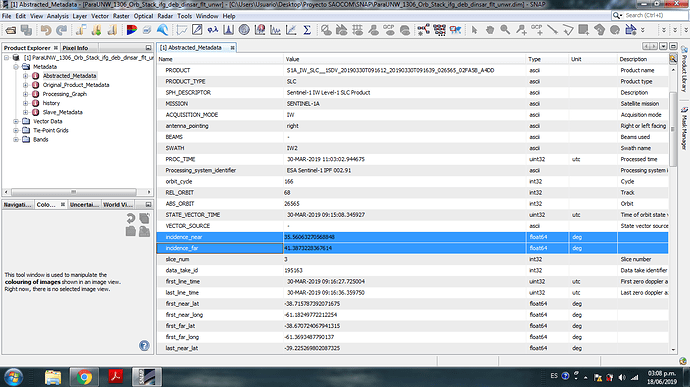Click the Profile Plot icon

coord(275,30)
